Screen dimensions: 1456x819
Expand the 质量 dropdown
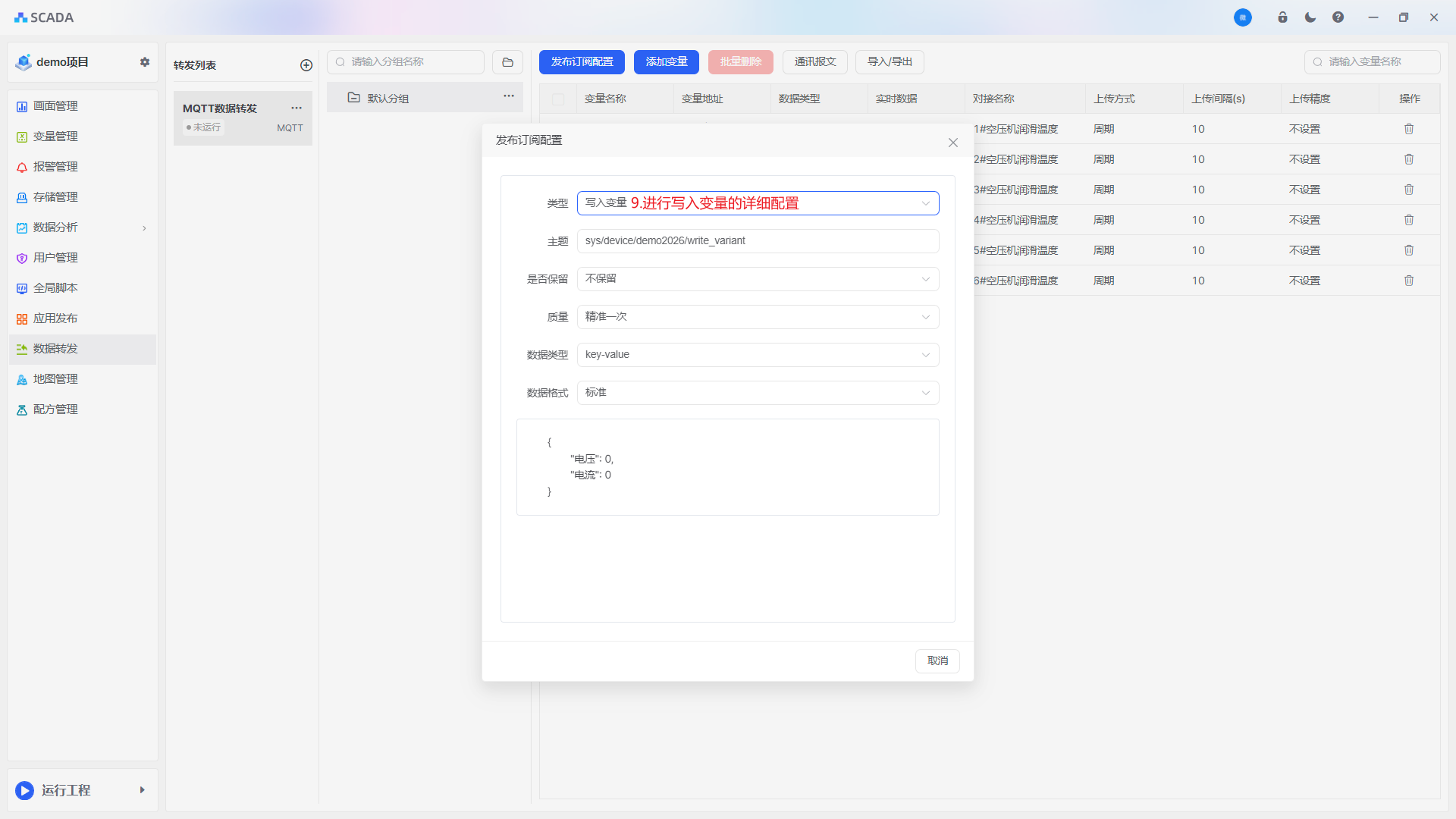coord(758,317)
